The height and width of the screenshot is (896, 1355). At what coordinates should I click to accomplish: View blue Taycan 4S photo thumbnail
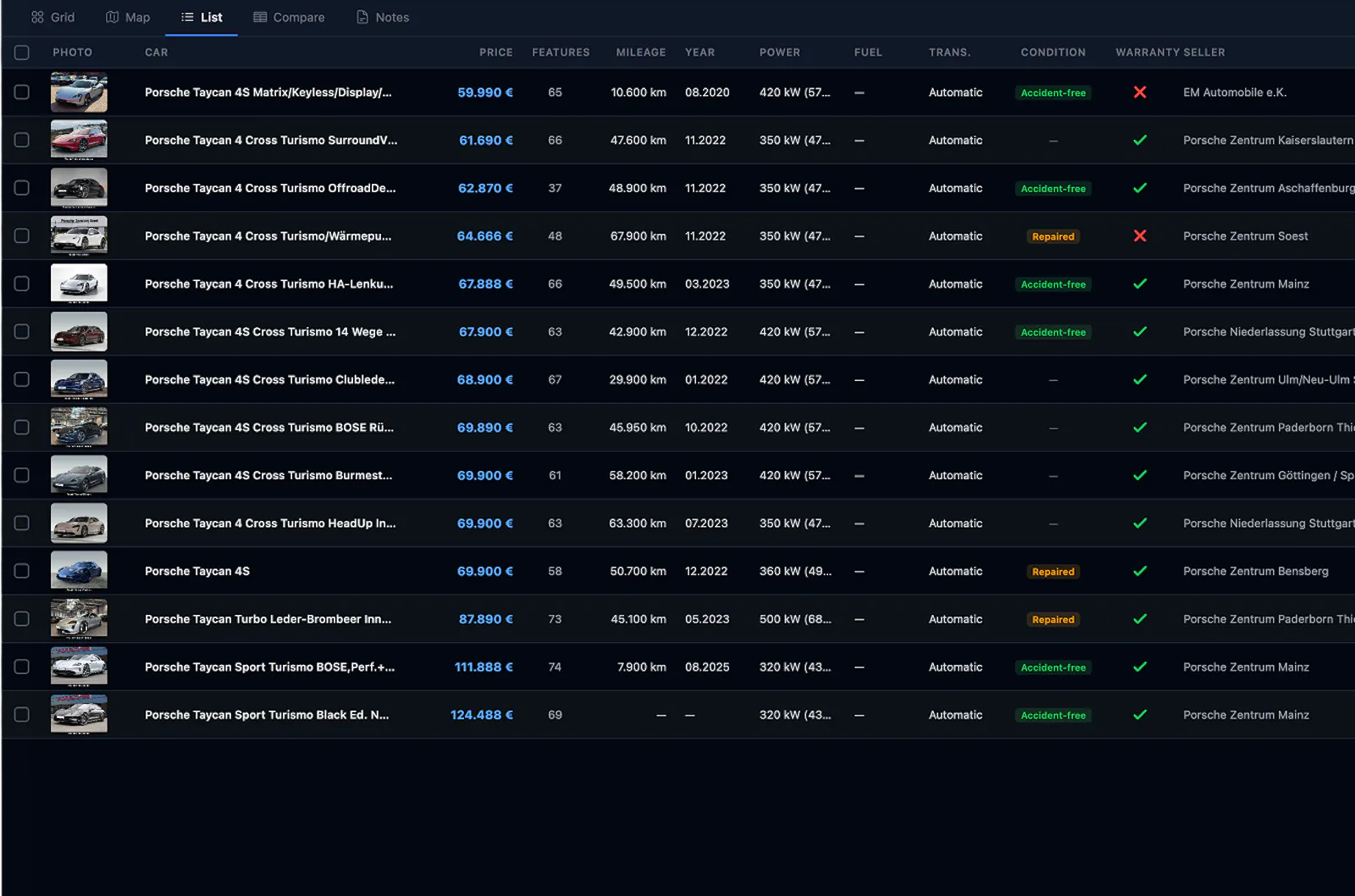[x=79, y=571]
